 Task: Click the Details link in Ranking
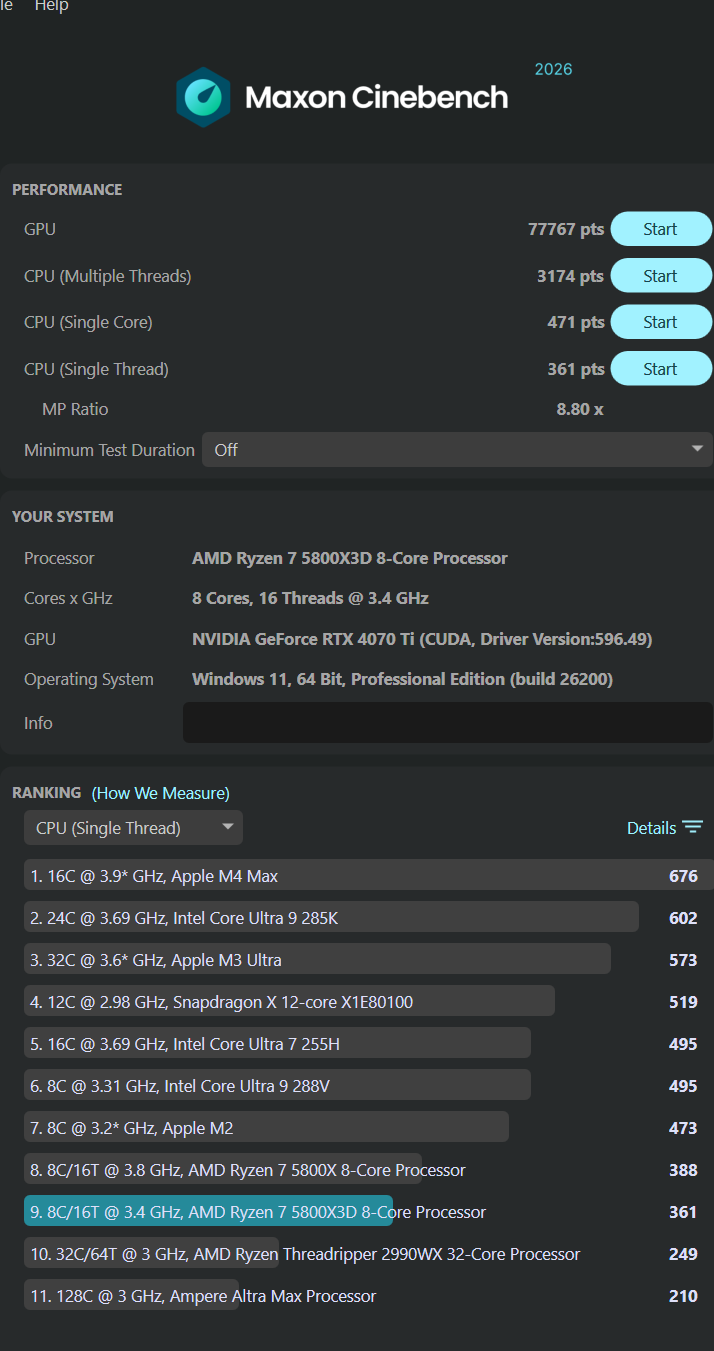[651, 828]
